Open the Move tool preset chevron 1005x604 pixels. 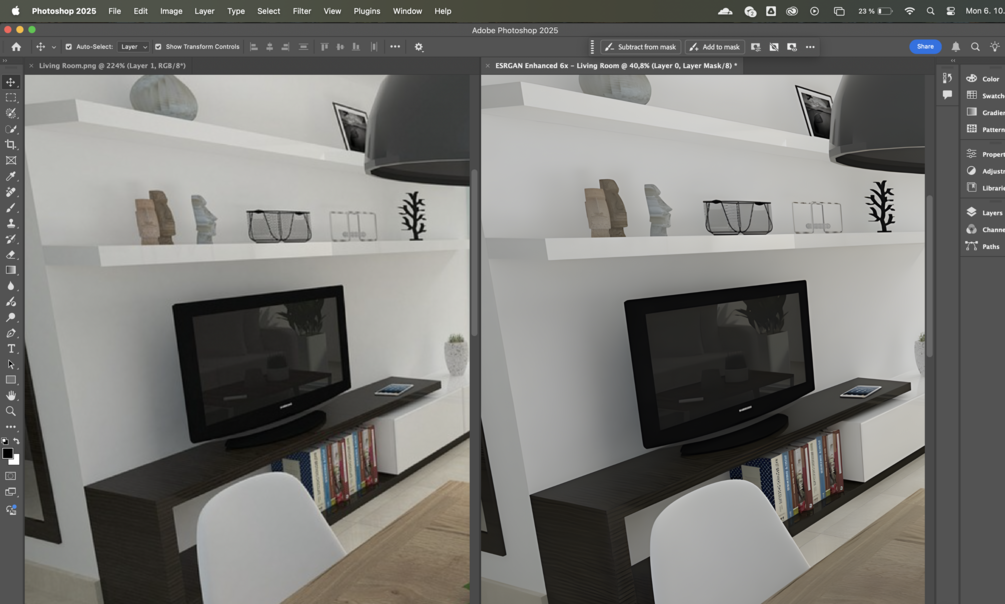point(54,47)
